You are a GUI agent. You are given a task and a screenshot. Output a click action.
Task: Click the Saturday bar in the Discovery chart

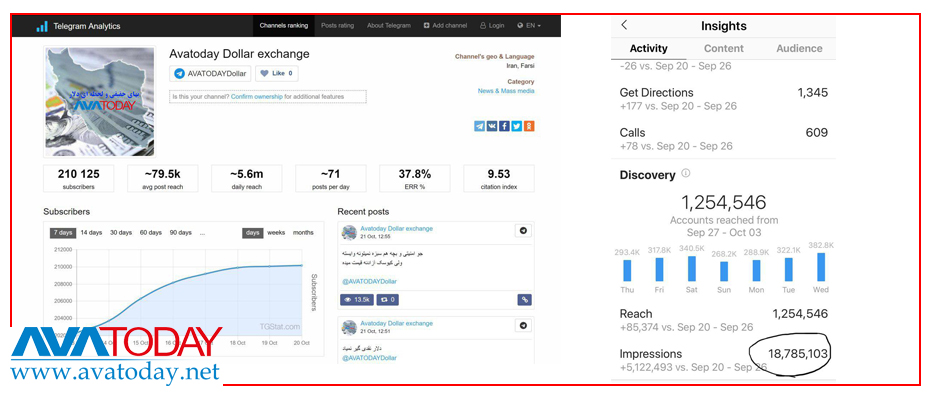(x=692, y=269)
